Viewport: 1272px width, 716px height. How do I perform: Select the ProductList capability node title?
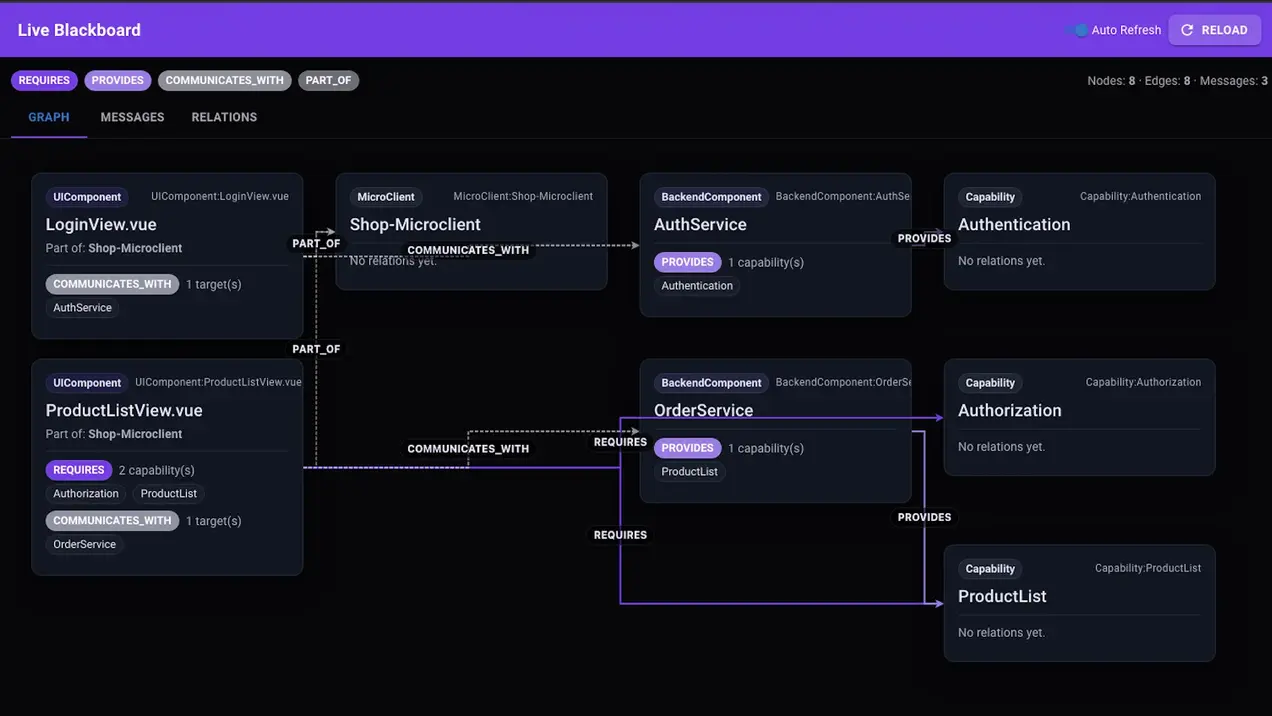1002,596
